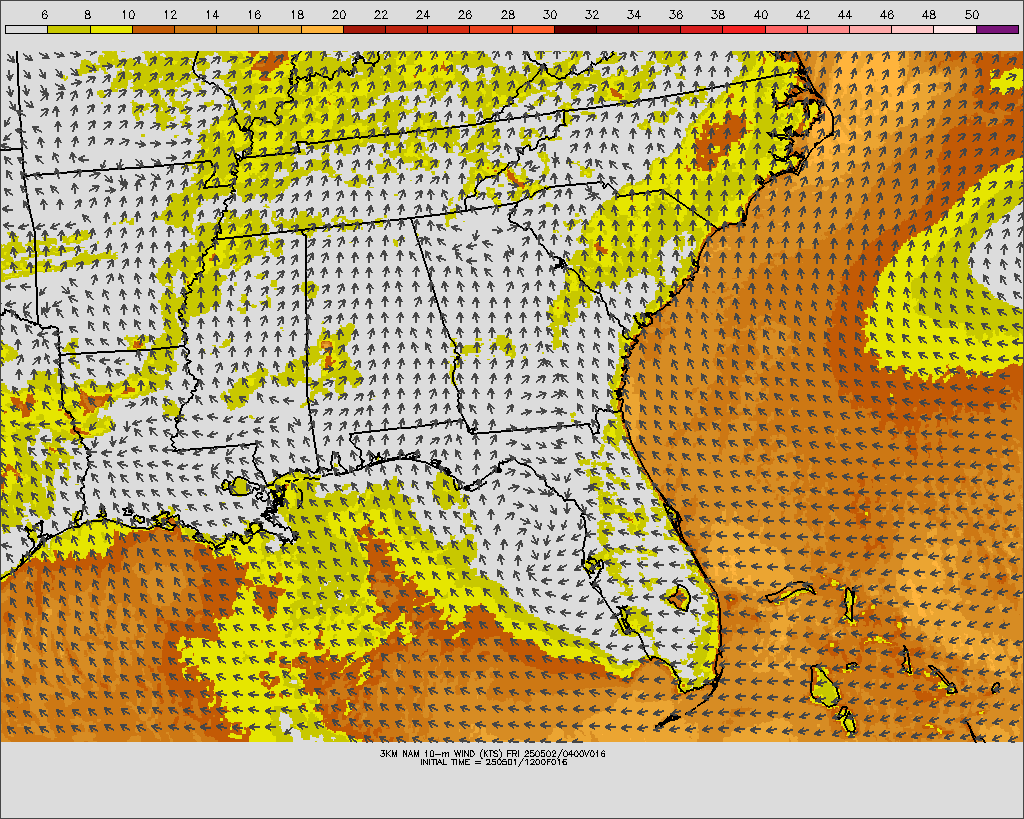
Task: Pick the legend swatch between 24 and 26
Action: pyautogui.click(x=449, y=29)
